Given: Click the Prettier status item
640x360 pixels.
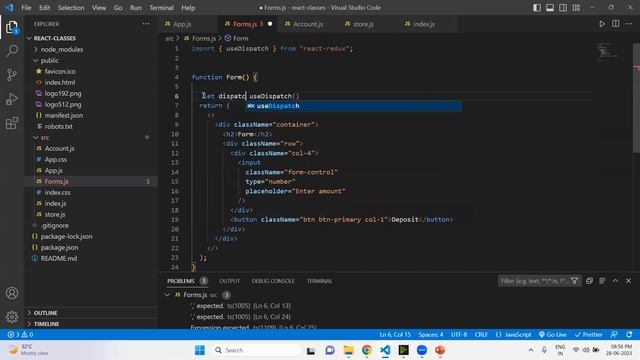Looking at the screenshot, I should [589, 334].
